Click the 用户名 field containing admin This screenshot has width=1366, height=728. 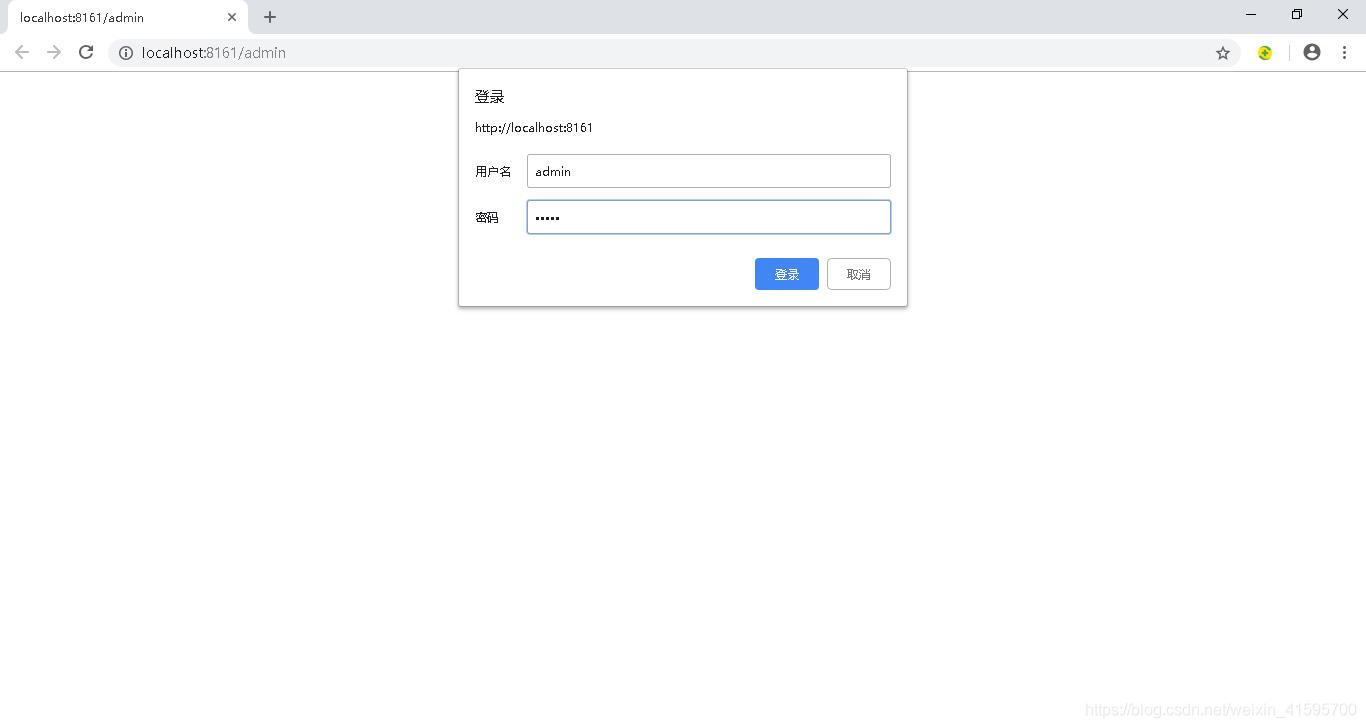tap(708, 171)
